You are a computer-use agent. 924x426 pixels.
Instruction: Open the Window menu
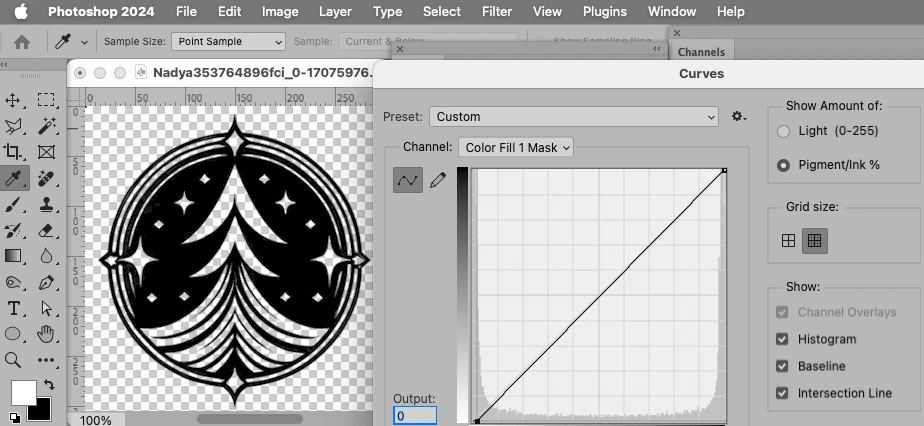(672, 11)
